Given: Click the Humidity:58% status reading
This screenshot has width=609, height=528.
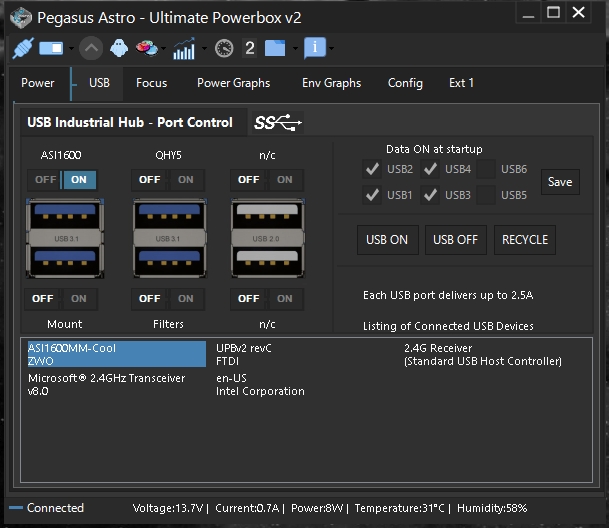Looking at the screenshot, I should point(492,508).
